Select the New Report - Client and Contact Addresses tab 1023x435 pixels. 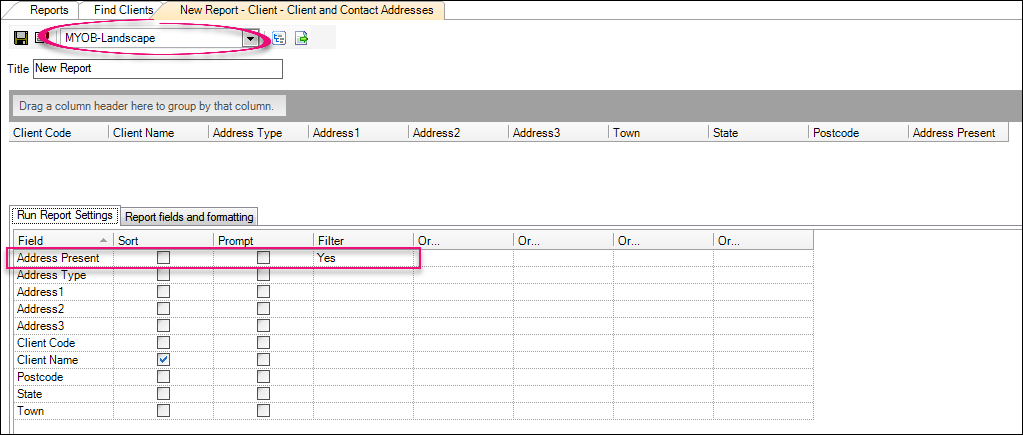[x=306, y=10]
